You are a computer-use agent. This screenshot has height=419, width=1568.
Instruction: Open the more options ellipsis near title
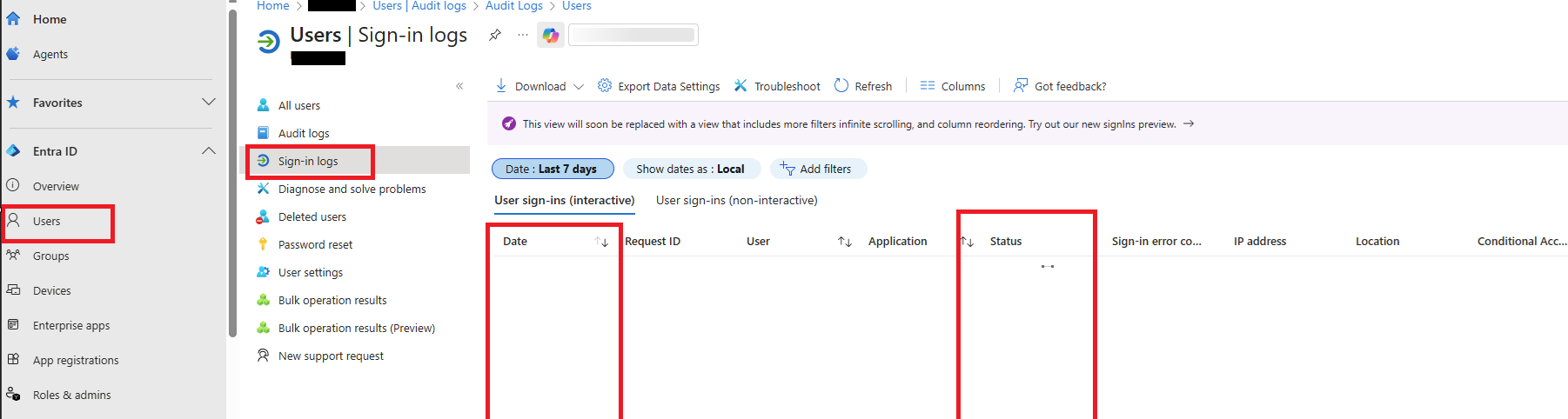click(x=522, y=35)
